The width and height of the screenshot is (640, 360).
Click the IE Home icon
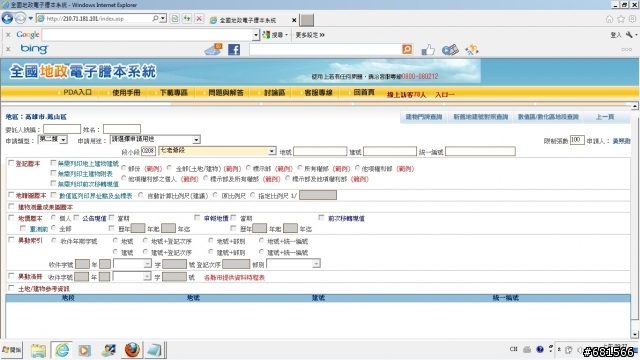click(609, 19)
